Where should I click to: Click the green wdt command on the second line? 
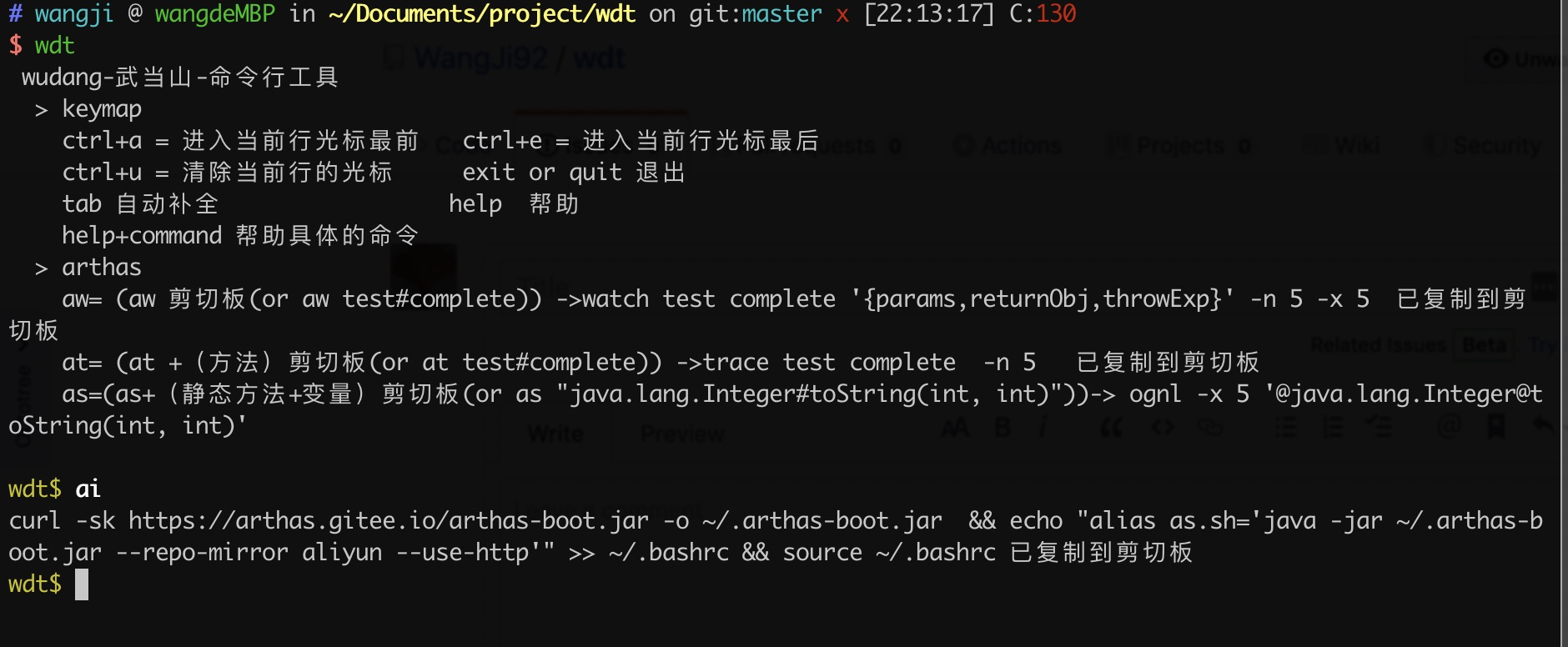click(55, 45)
